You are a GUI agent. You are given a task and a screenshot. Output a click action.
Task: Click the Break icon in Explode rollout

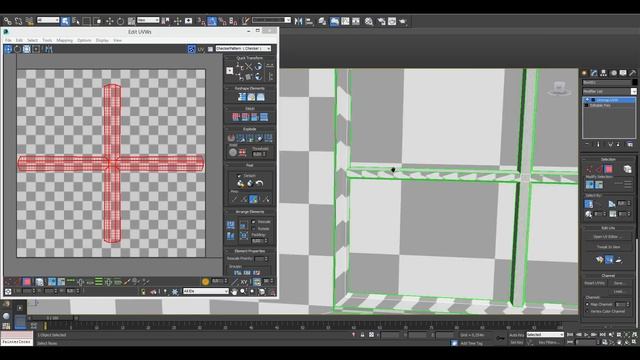[231, 138]
